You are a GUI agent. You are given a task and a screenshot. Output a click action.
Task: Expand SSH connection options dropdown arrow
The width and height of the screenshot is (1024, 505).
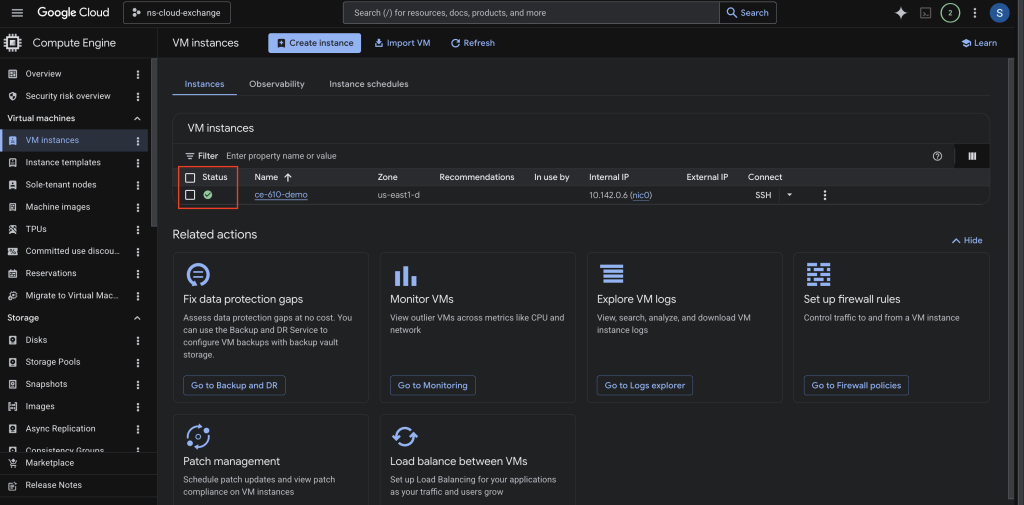pyautogui.click(x=790, y=195)
